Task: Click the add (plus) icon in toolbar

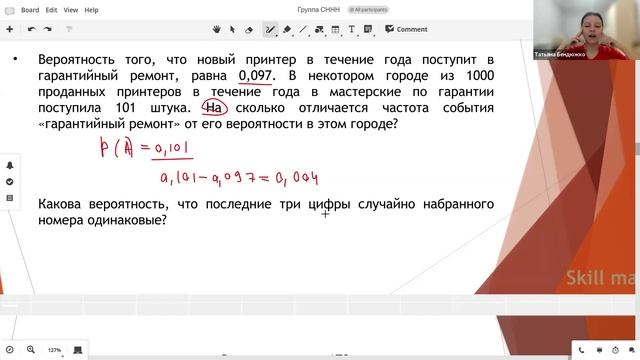Action: (x=9, y=29)
